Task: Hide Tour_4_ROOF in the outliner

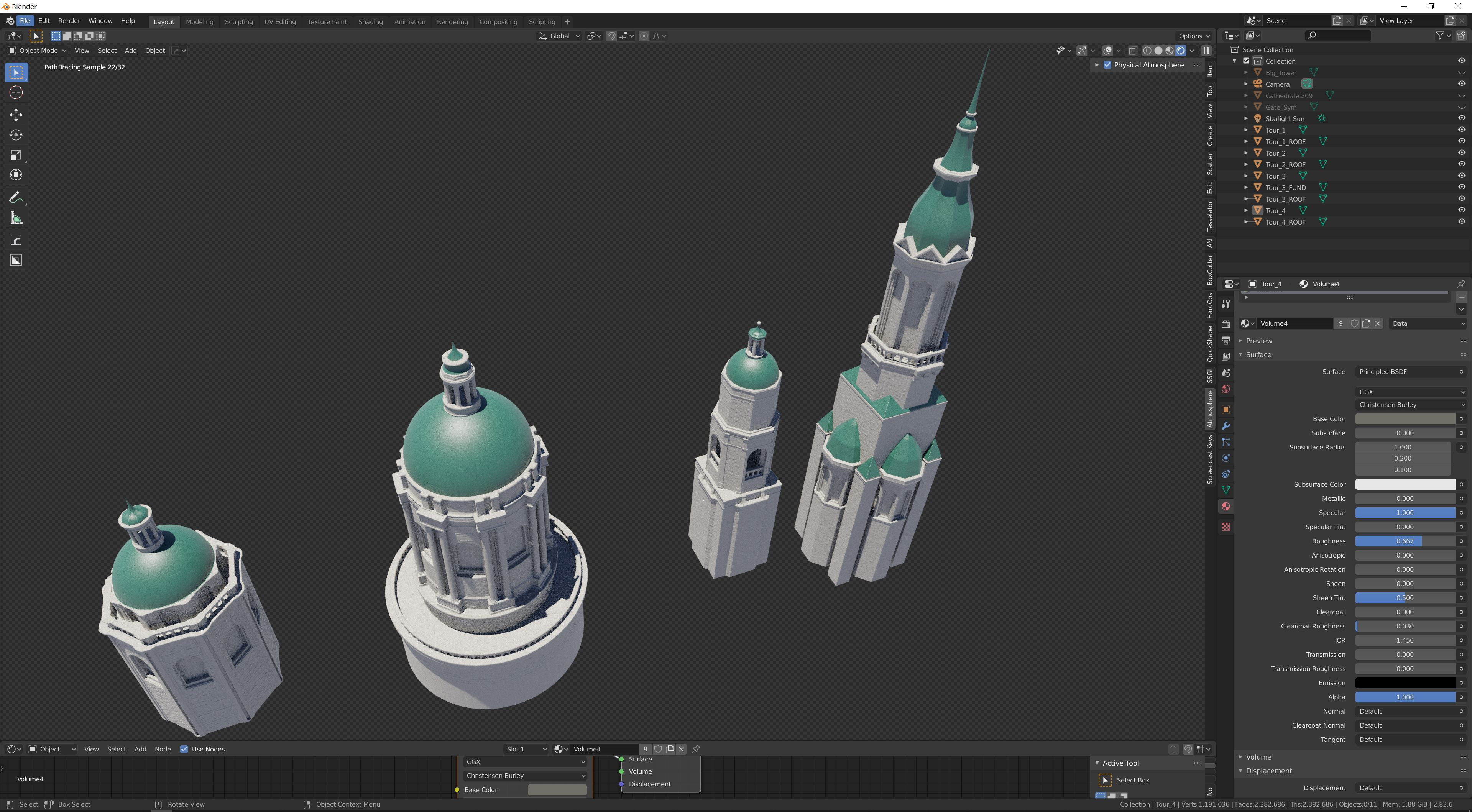Action: click(1461, 222)
